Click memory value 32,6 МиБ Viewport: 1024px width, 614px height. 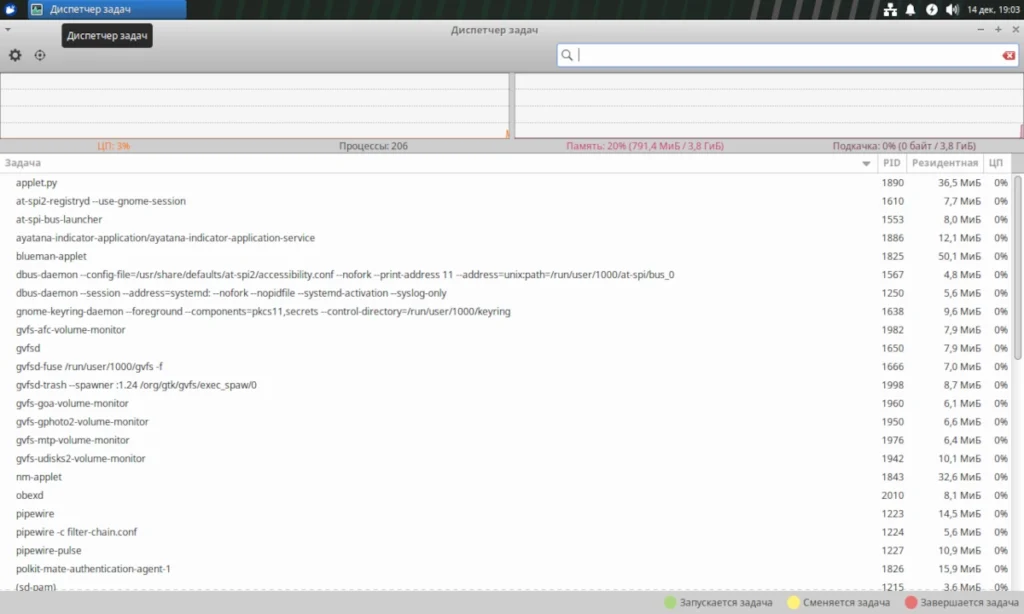[x=959, y=477]
